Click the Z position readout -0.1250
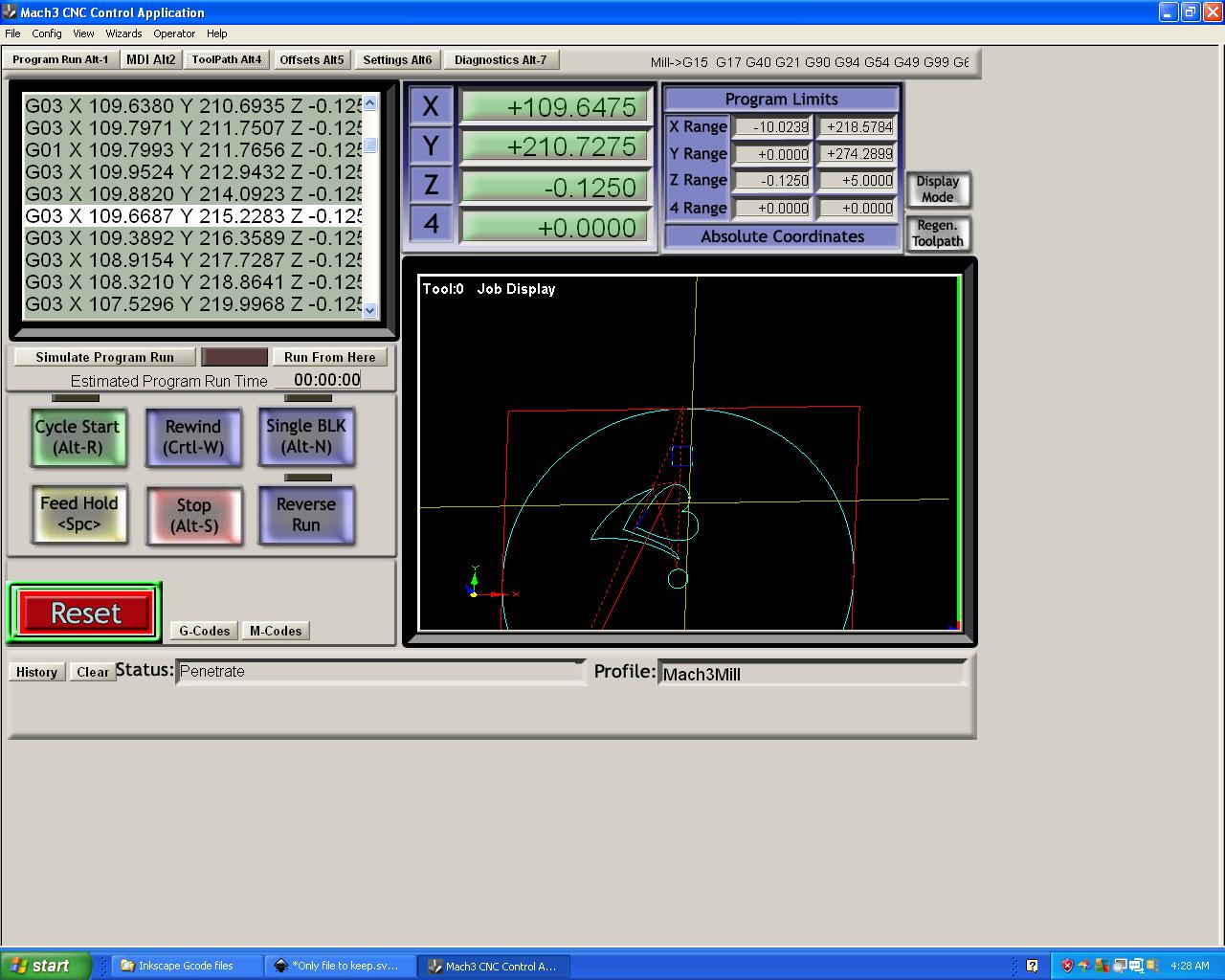1225x980 pixels. pyautogui.click(x=553, y=187)
